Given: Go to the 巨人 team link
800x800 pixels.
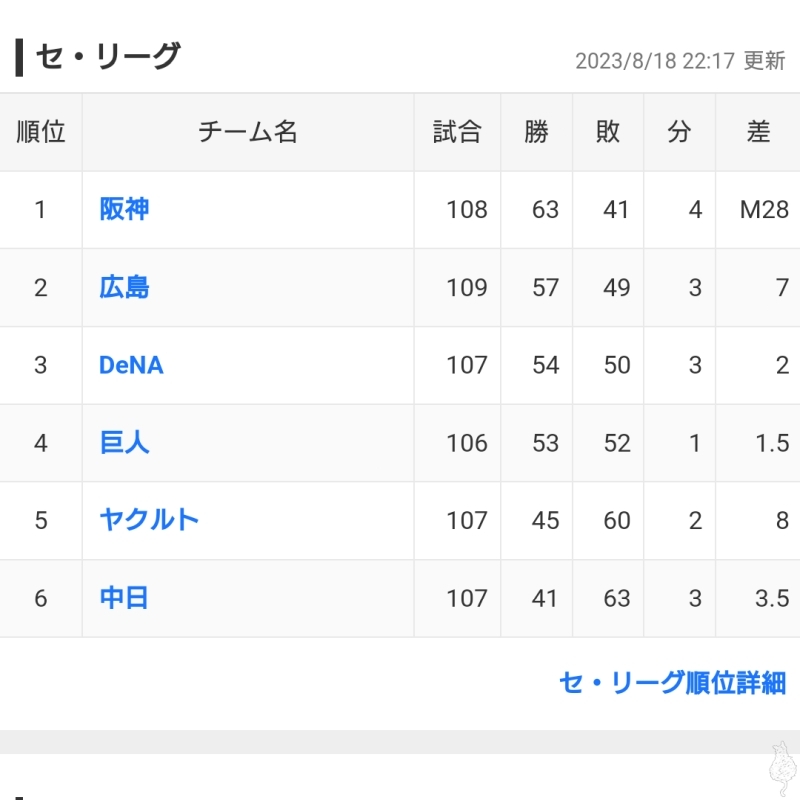Looking at the screenshot, I should coord(124,442).
